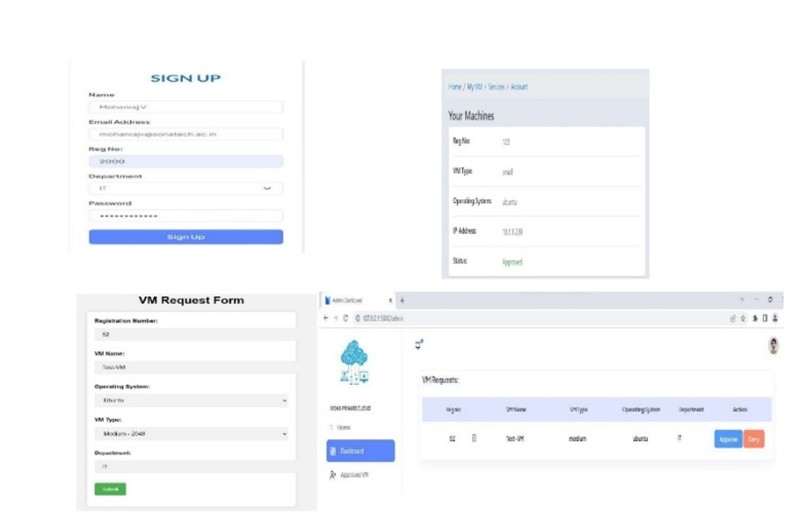Select Dashboard in the sidebar
Image resolution: width=806 pixels, height=531 pixels.
(x=360, y=451)
